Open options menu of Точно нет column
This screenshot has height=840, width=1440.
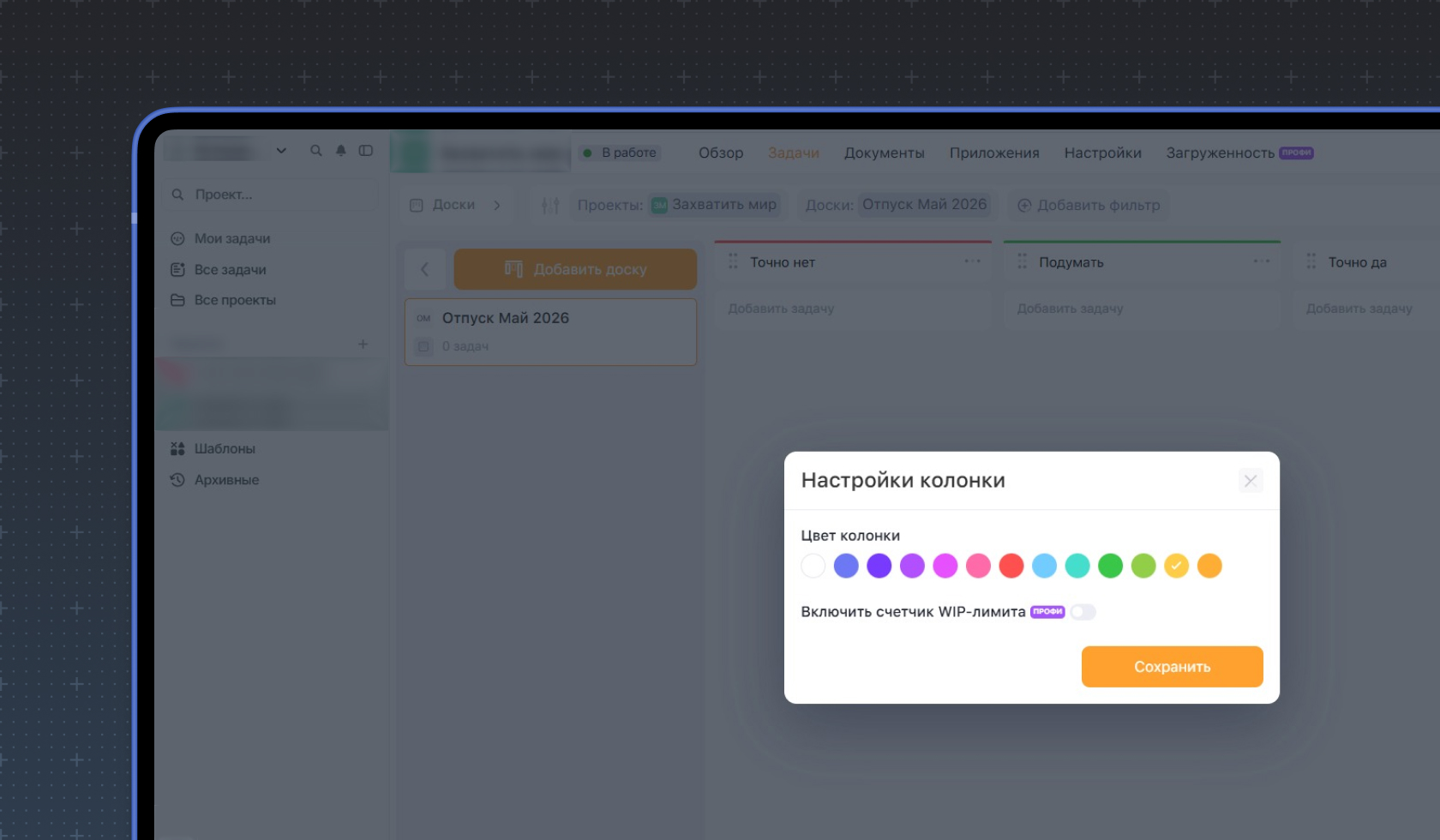tap(972, 261)
